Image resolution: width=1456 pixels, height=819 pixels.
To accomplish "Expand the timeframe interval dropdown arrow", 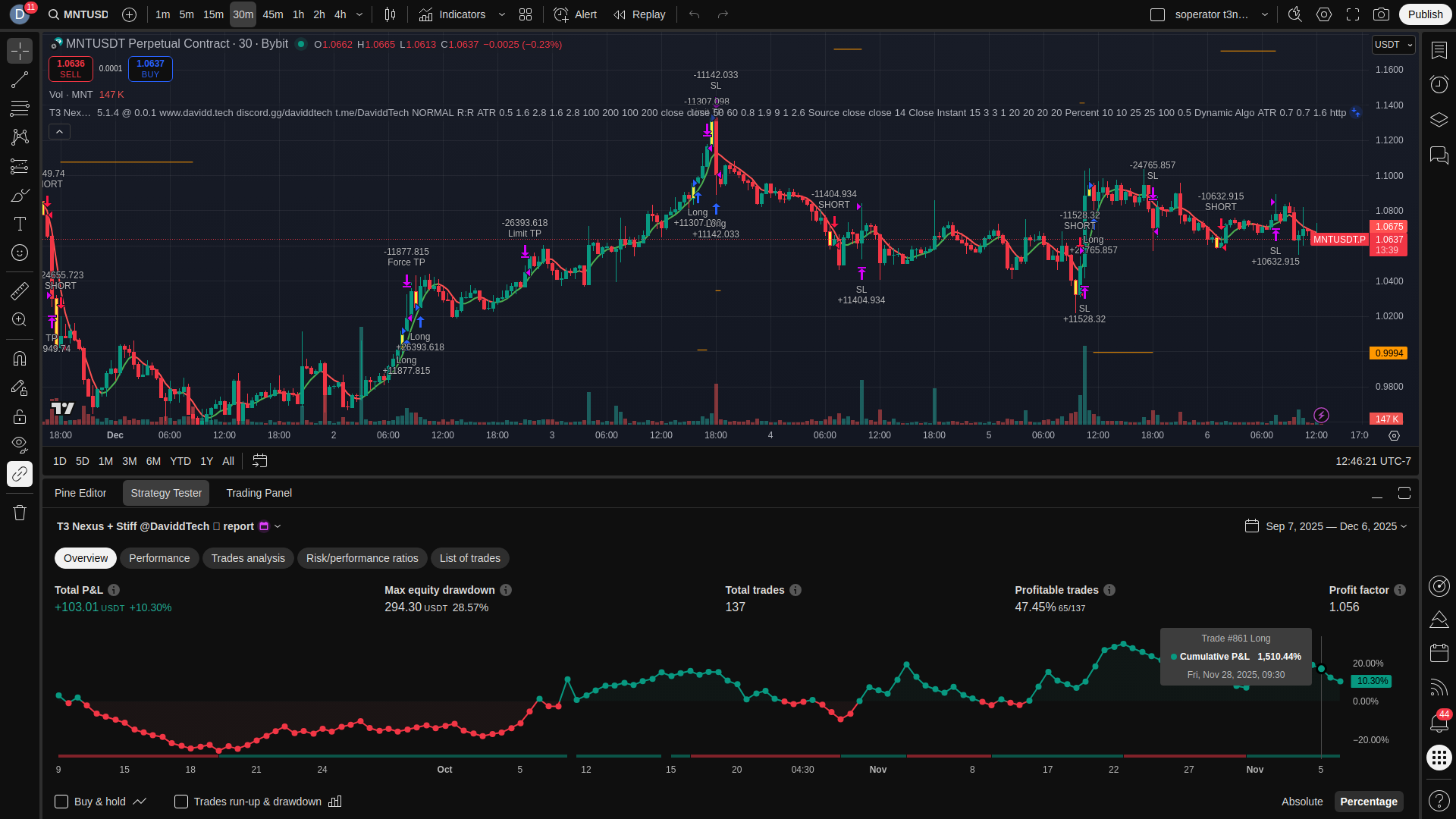I will 359,14.
